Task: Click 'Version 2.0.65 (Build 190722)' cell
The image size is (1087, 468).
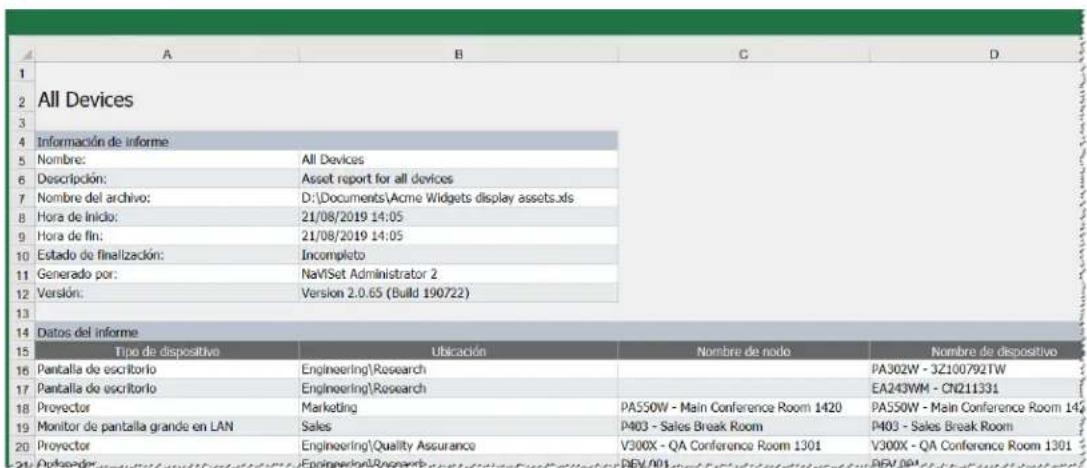Action: (x=458, y=293)
